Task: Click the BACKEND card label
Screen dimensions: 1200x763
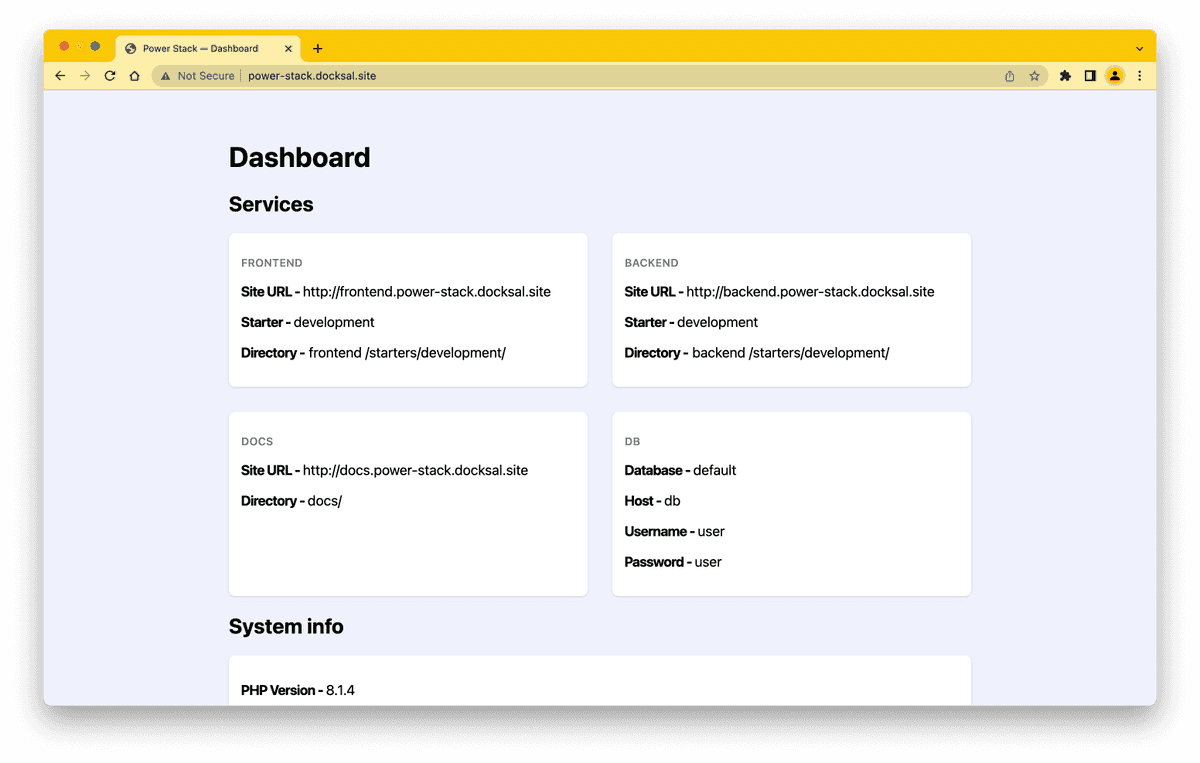Action: pos(652,263)
